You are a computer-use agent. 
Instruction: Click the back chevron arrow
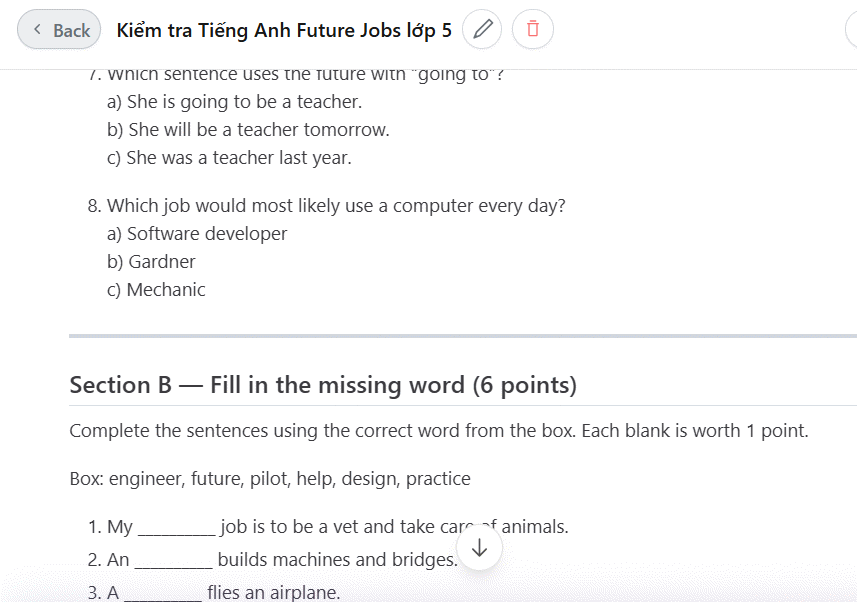[x=38, y=30]
